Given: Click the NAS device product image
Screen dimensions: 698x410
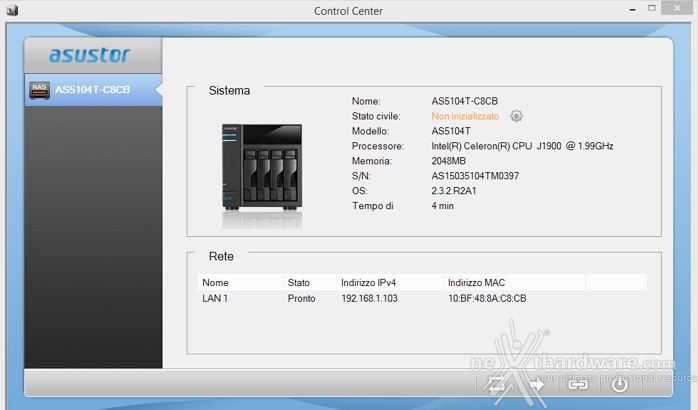Looking at the screenshot, I should pos(262,167).
